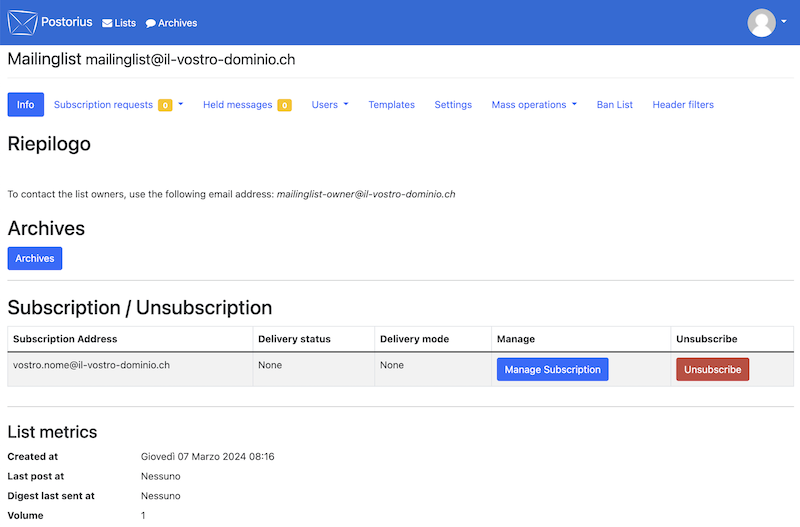Image resolution: width=800 pixels, height=527 pixels.
Task: Open Lists in the top navbar
Action: click(119, 23)
